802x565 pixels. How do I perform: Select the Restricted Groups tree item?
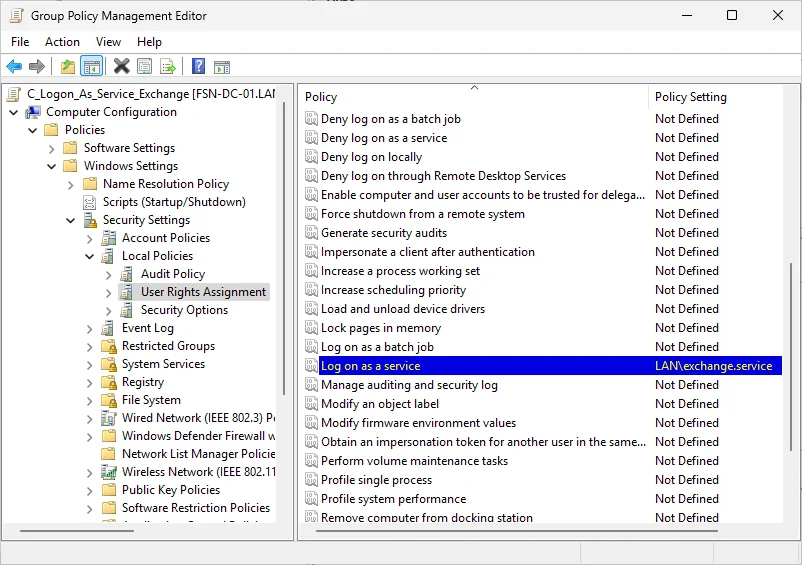point(168,346)
